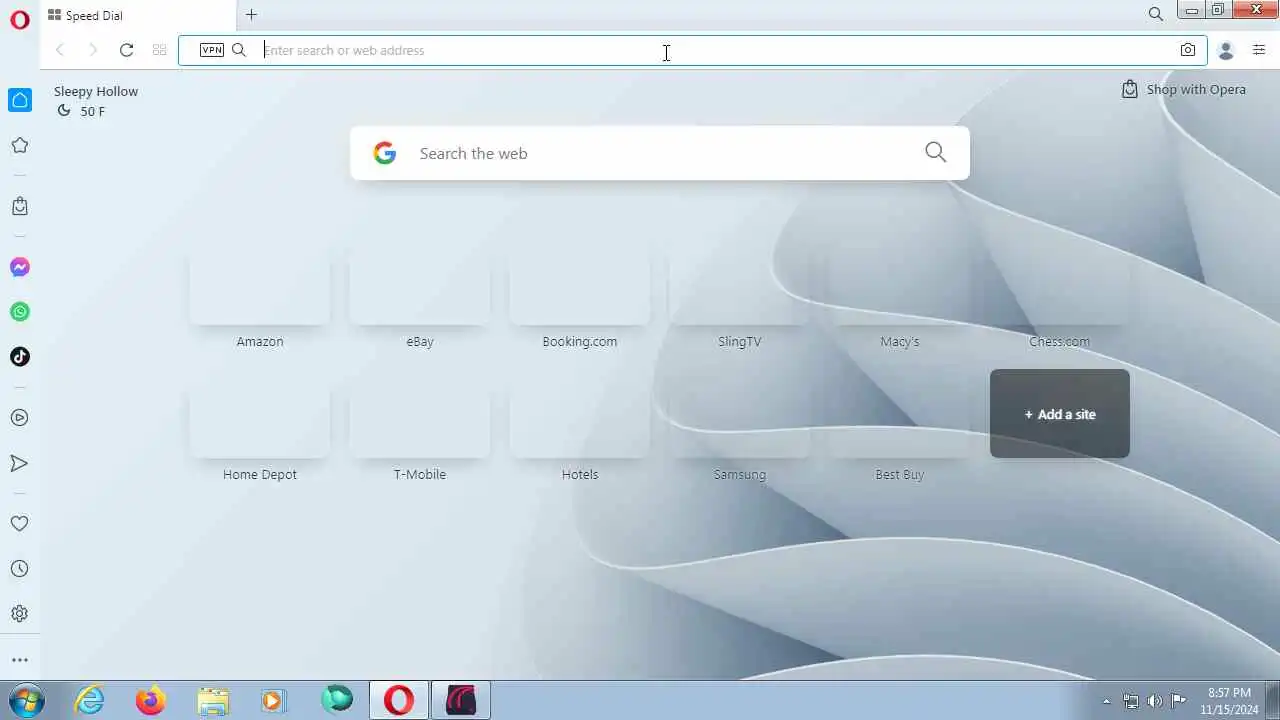The image size is (1280, 720).
Task: Open the eBay speed dial tile
Action: tap(420, 298)
